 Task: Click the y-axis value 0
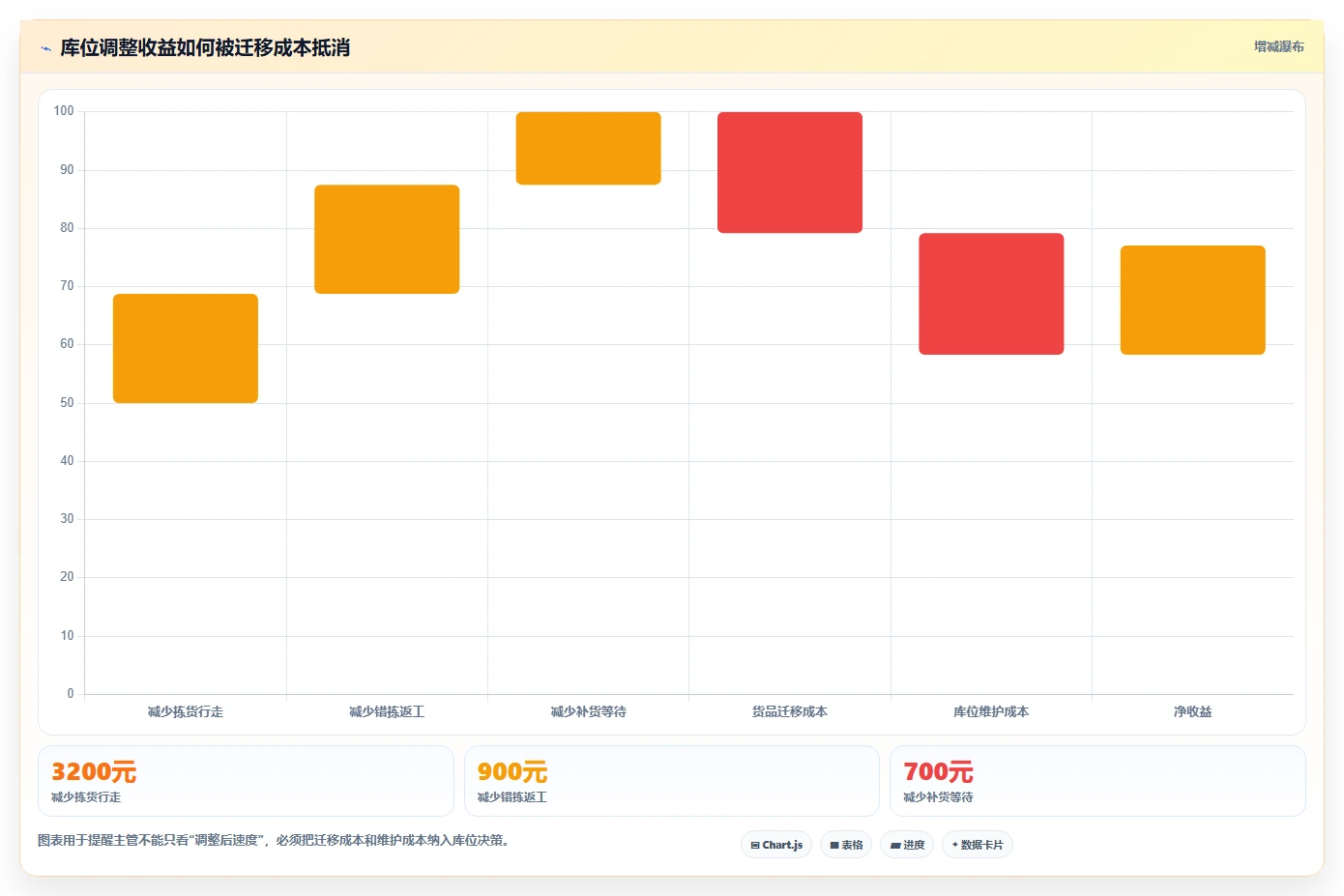(x=71, y=694)
